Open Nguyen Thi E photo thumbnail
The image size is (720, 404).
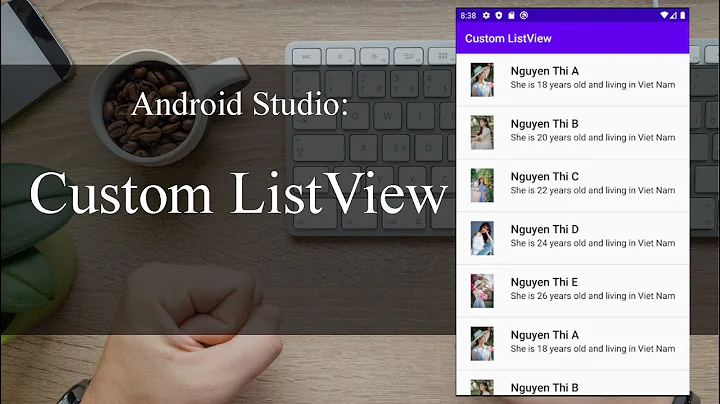click(x=482, y=291)
